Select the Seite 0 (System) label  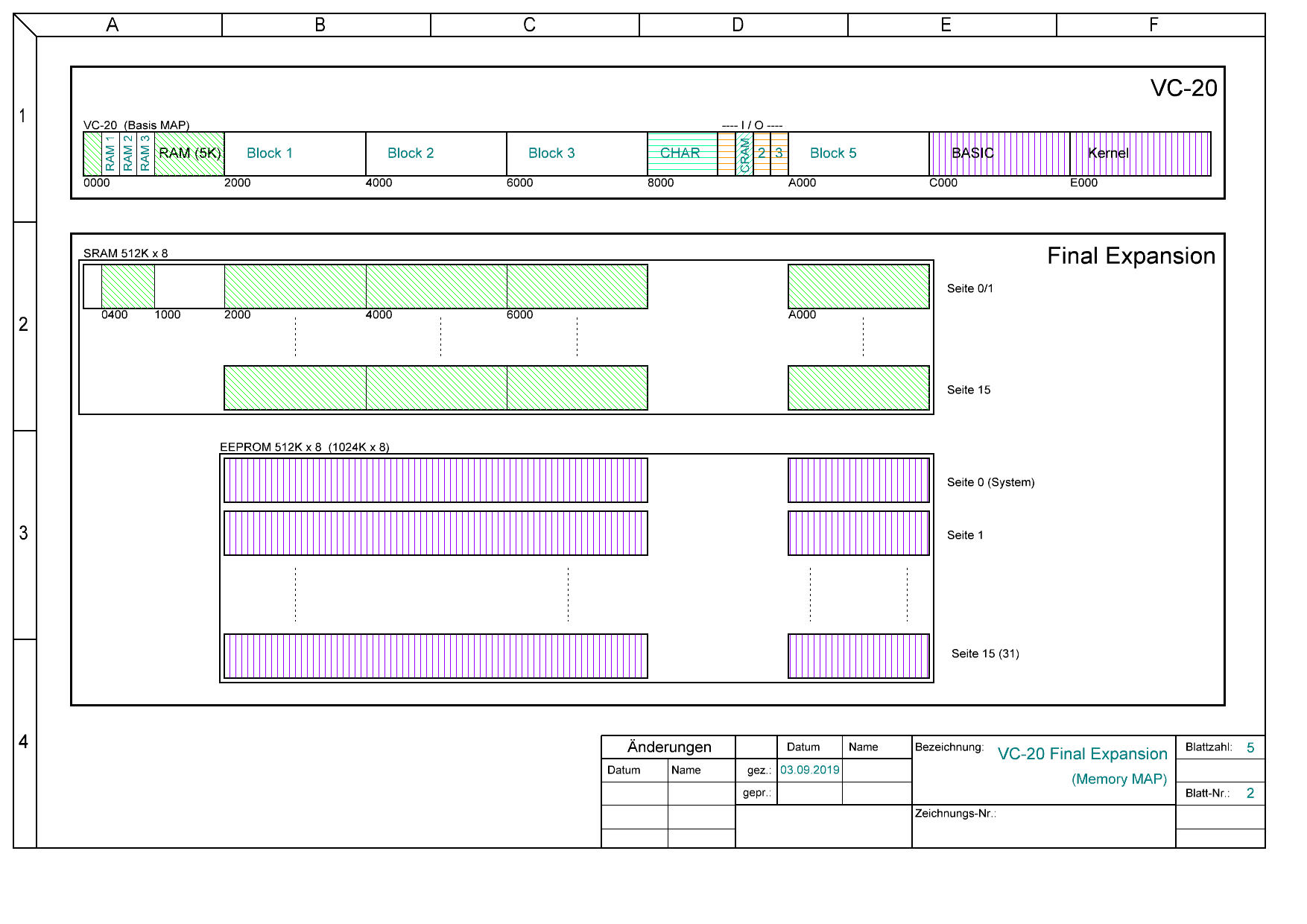(990, 482)
